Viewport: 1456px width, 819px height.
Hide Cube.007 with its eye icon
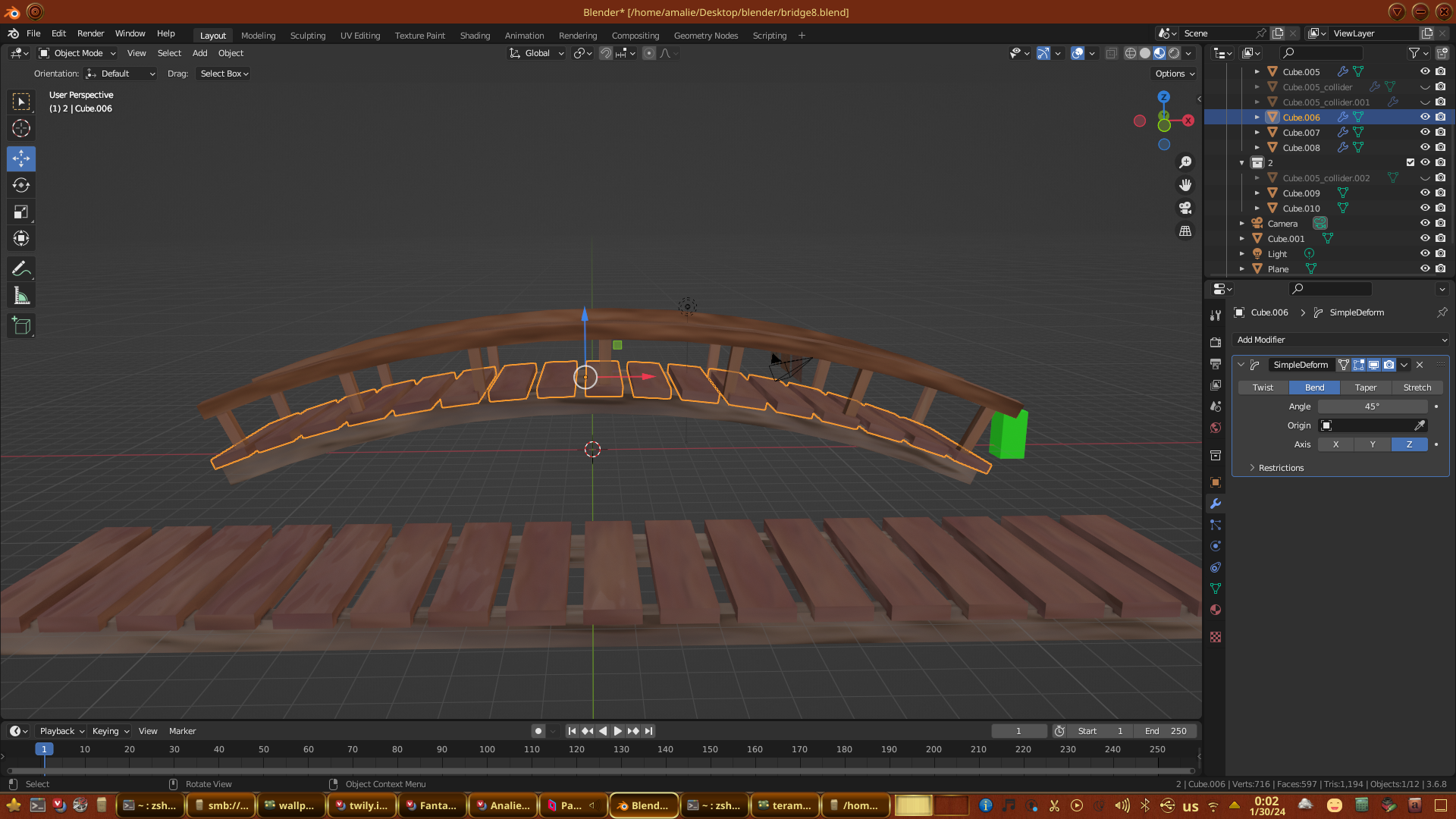(1425, 133)
